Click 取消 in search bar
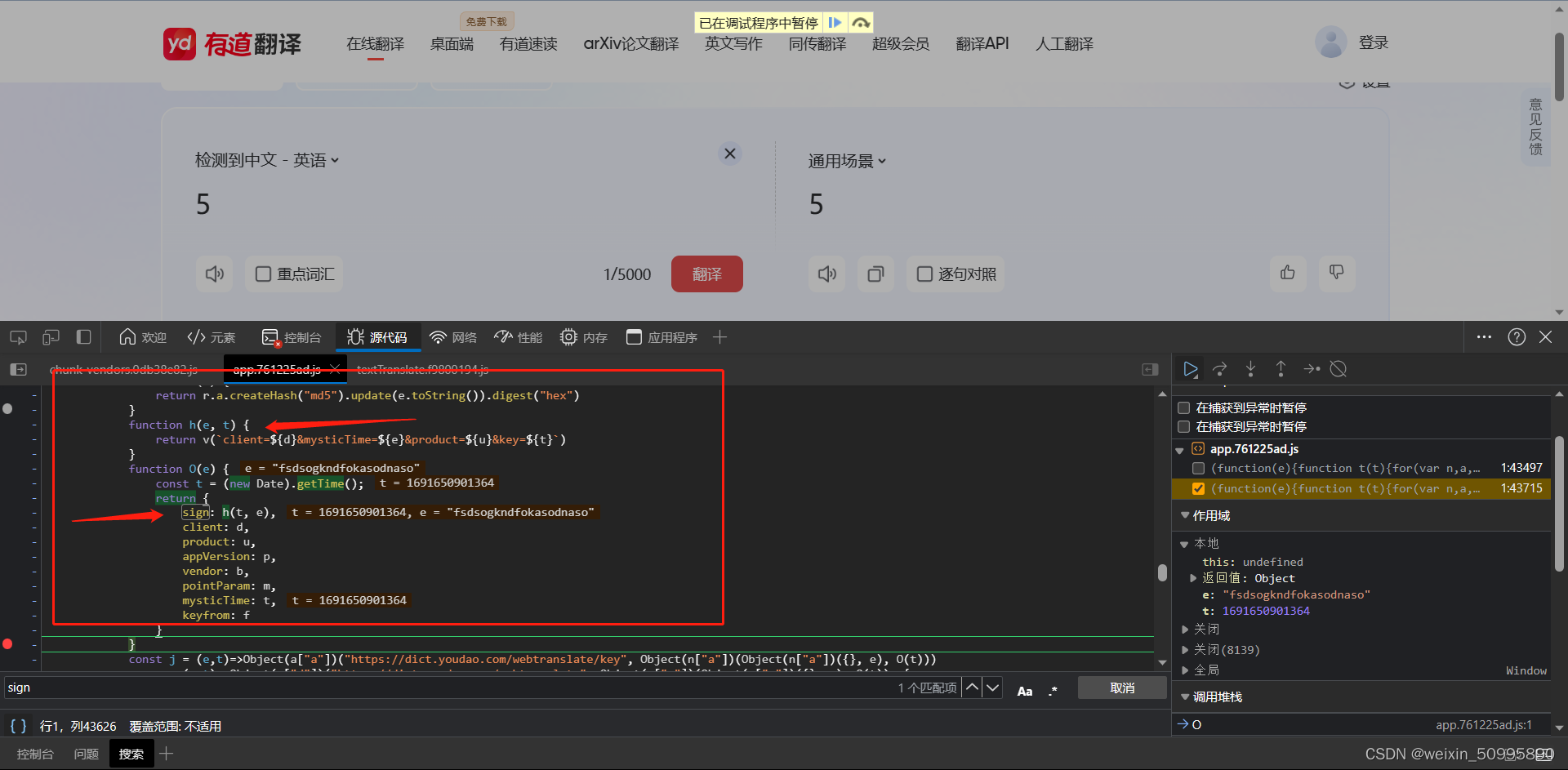1568x770 pixels. click(x=1122, y=688)
